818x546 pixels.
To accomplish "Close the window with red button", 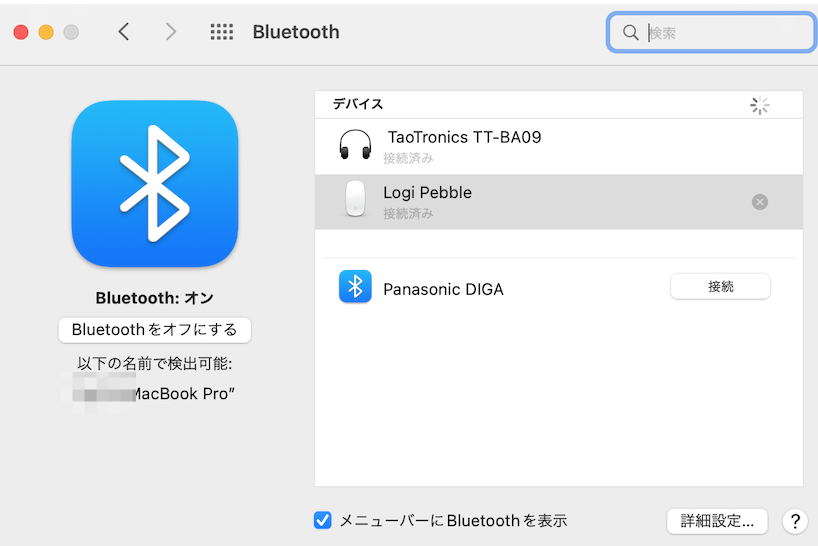I will point(21,32).
